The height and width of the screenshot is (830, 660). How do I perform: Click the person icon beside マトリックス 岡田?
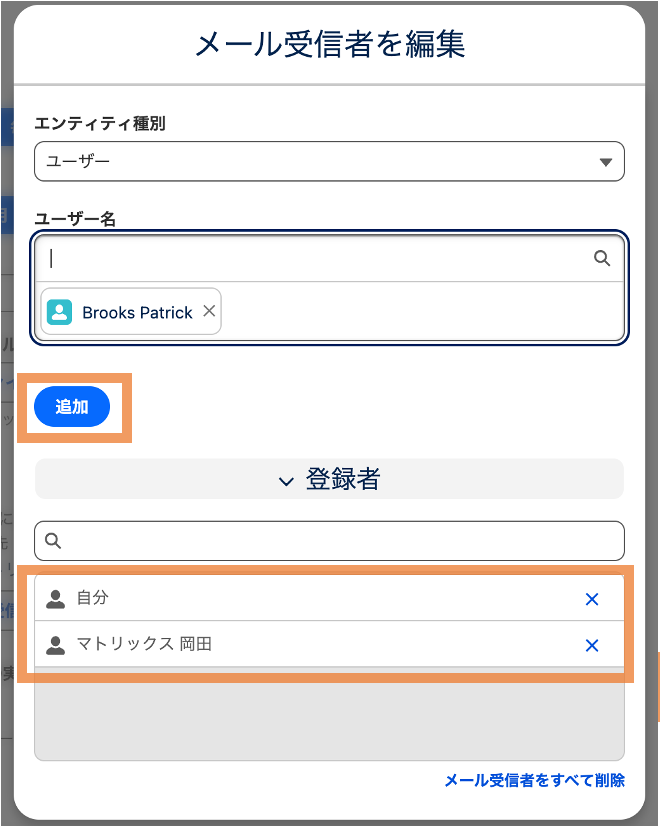[56, 645]
